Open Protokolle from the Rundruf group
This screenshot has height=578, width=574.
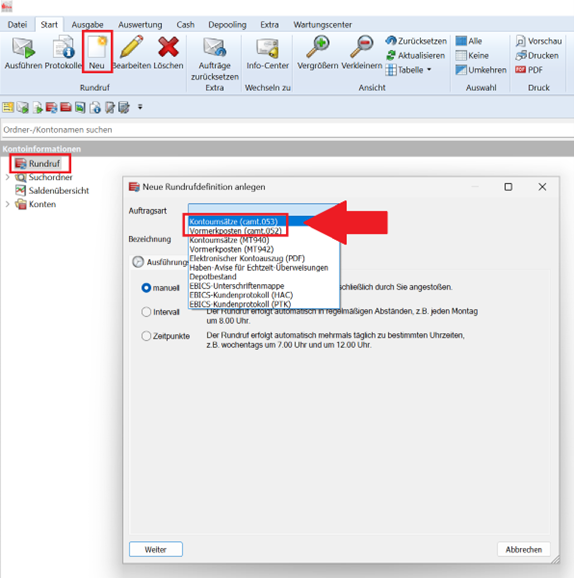coord(63,48)
